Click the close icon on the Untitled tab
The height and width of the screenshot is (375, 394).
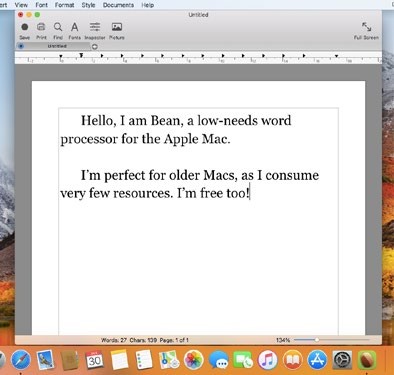coord(21,46)
